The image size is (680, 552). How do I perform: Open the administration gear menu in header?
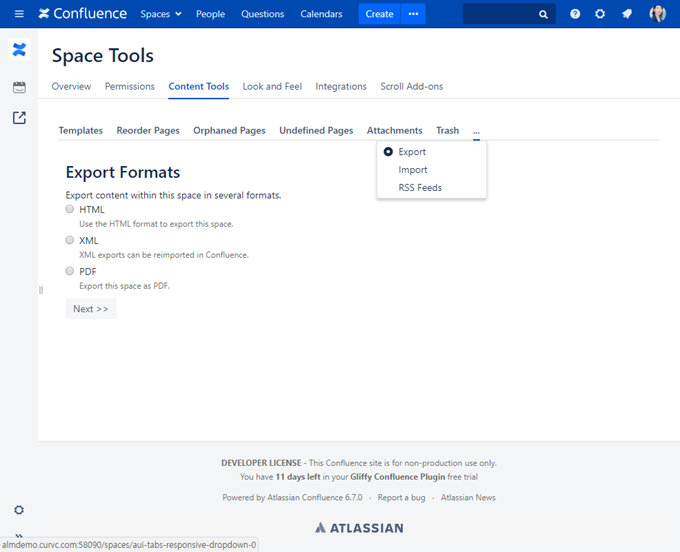[600, 14]
